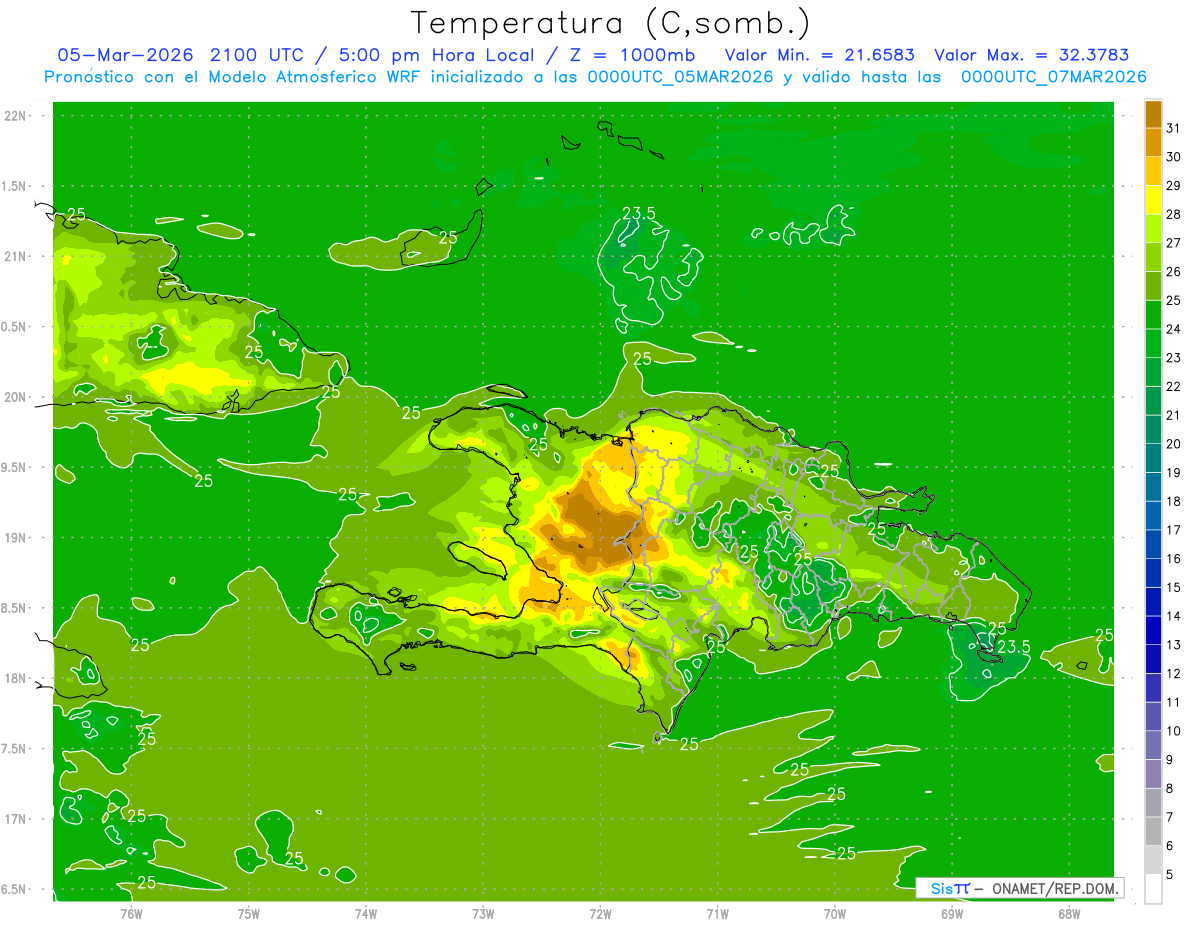Click the title "Temperatura (C,somb.)"
1200x927 pixels.
click(611, 23)
